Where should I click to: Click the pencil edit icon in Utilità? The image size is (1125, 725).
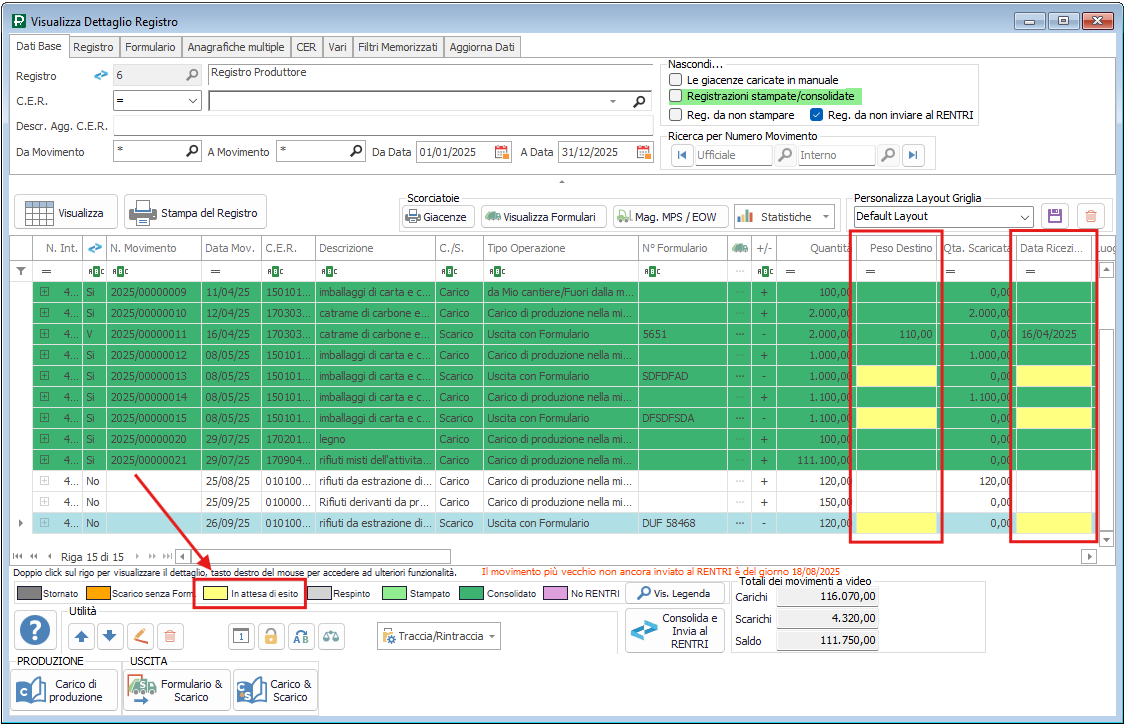[x=141, y=636]
